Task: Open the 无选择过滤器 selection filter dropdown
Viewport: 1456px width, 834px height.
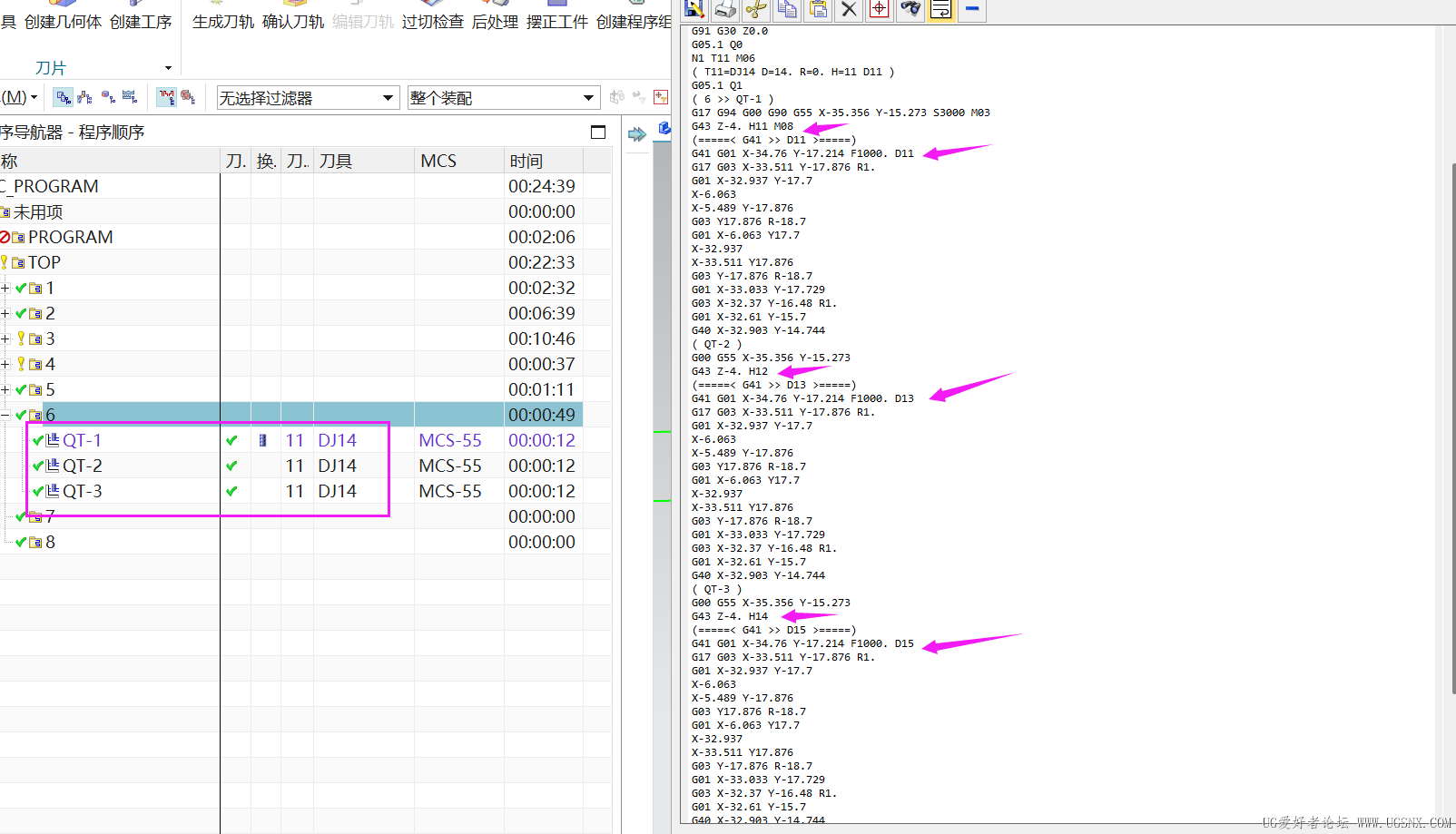Action: pos(308,98)
